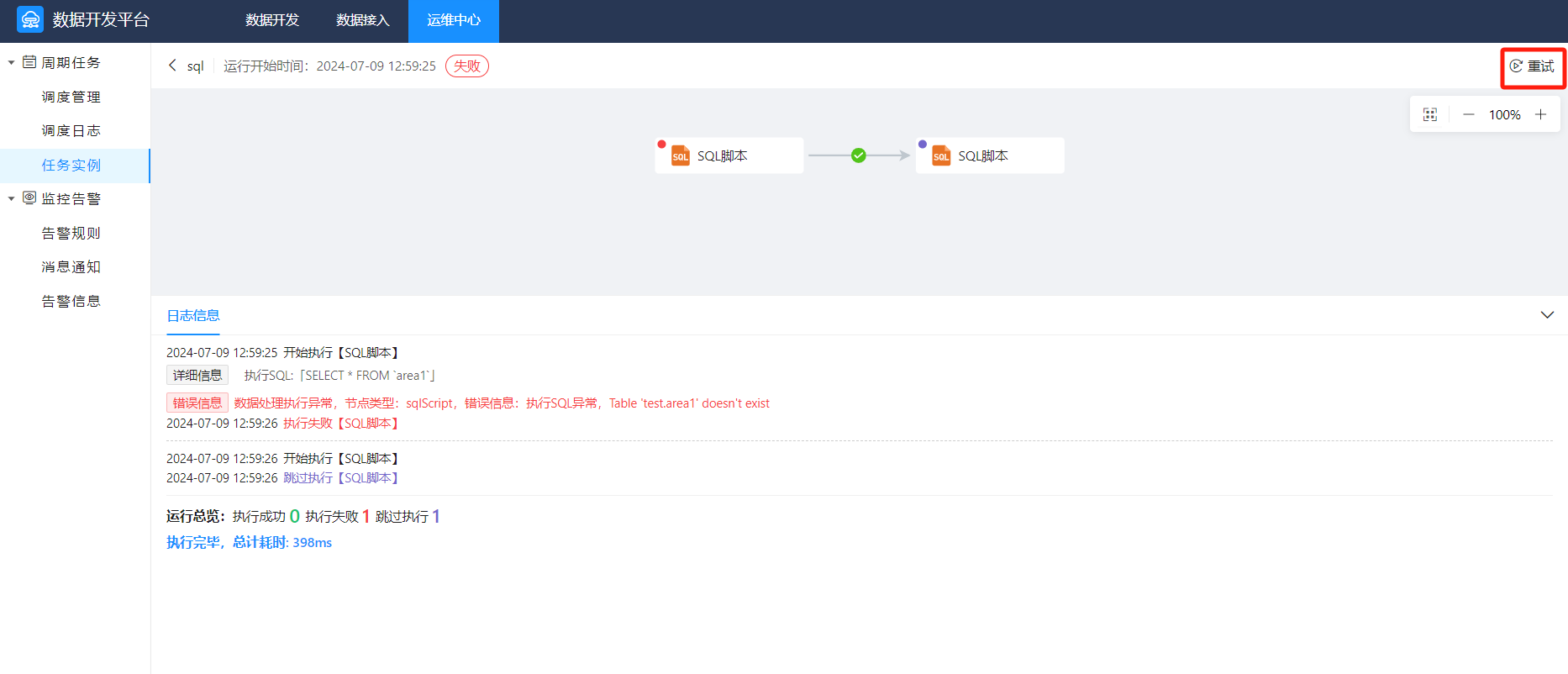Zoom in with the plus icon
Screen dimensions: 1568x674
coord(1540,114)
